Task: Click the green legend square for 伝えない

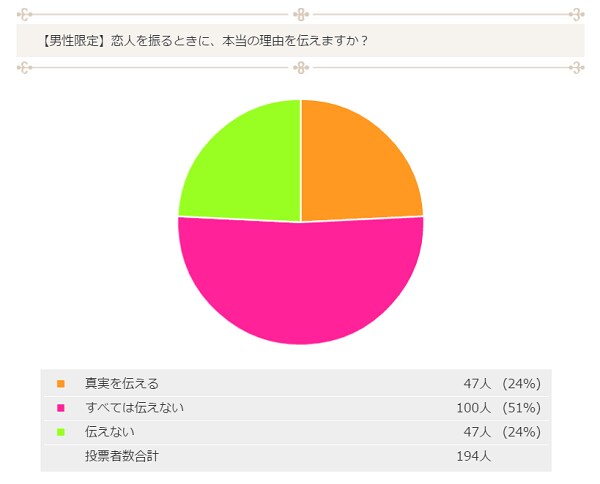Action: click(61, 431)
